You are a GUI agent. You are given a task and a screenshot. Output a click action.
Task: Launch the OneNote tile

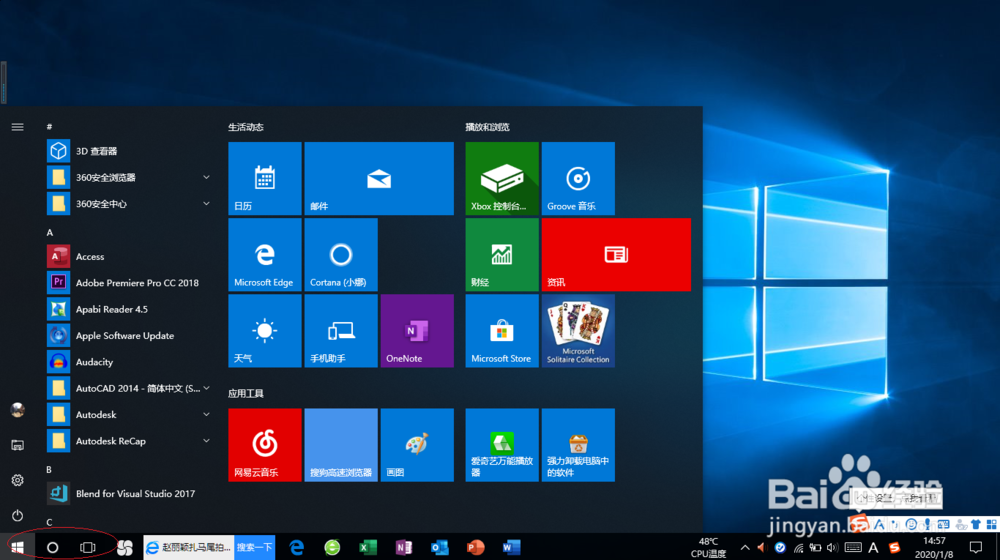point(417,330)
